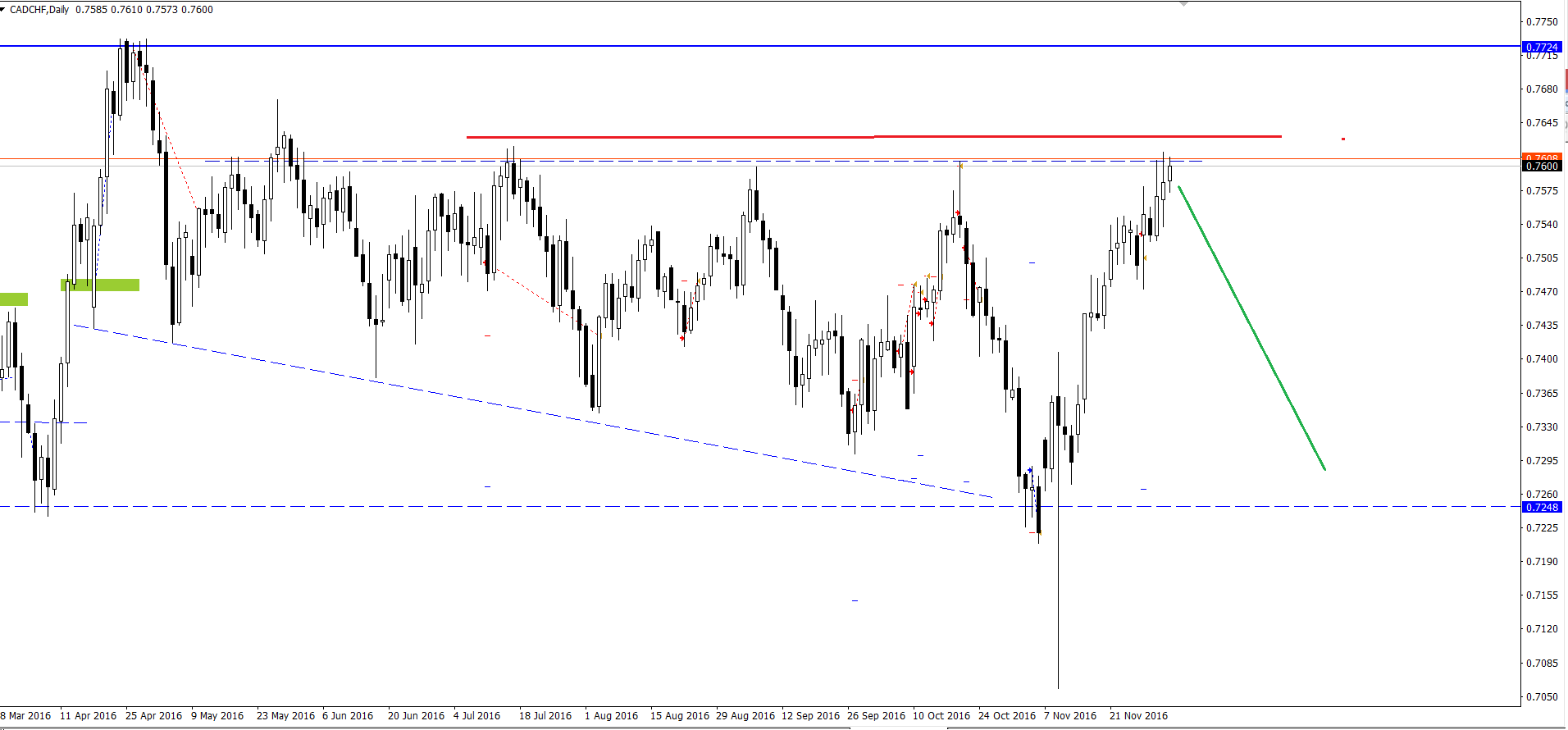Select the small red square marker right of red line
Screen dimensions: 1568x730
click(x=1343, y=139)
